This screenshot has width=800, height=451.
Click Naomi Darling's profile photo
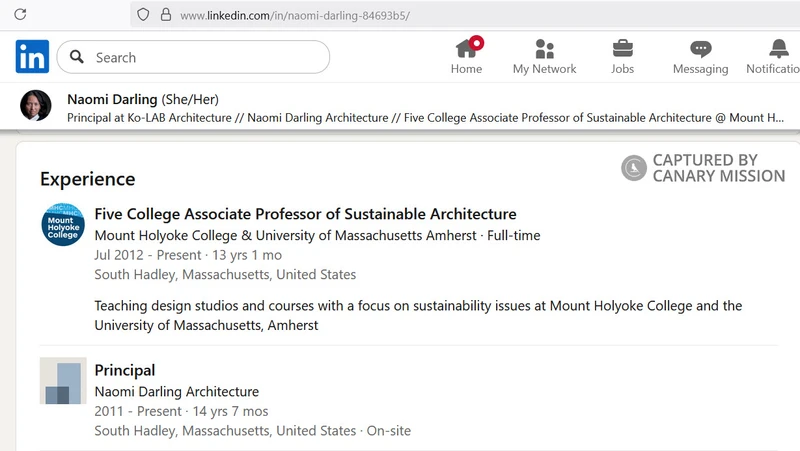[x=36, y=107]
